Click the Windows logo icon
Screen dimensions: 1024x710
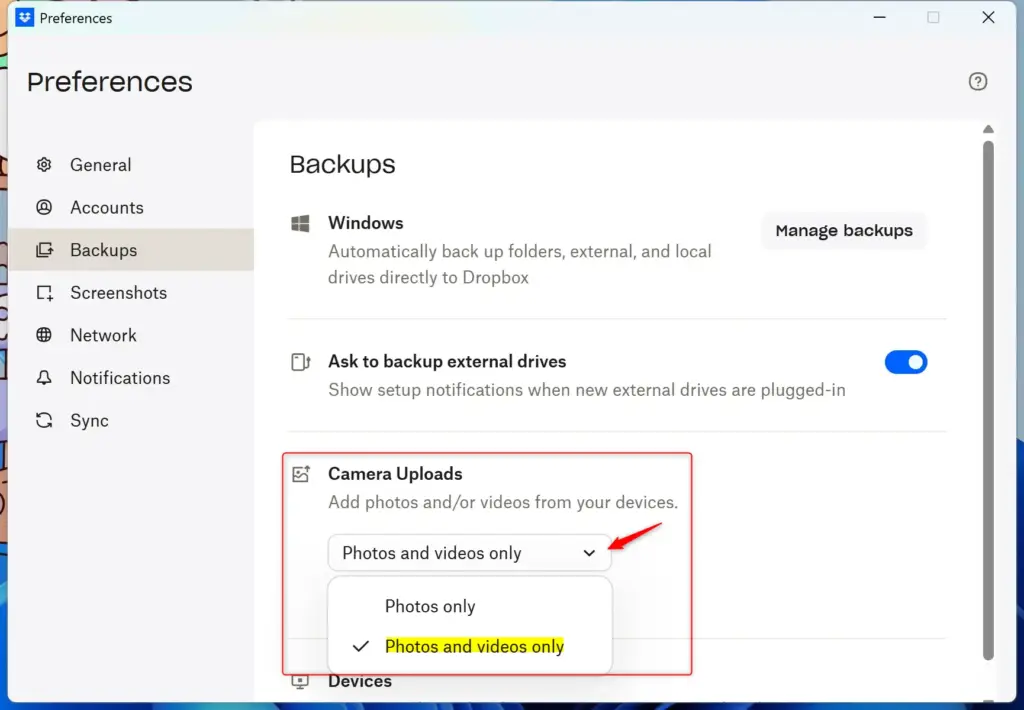[x=300, y=223]
